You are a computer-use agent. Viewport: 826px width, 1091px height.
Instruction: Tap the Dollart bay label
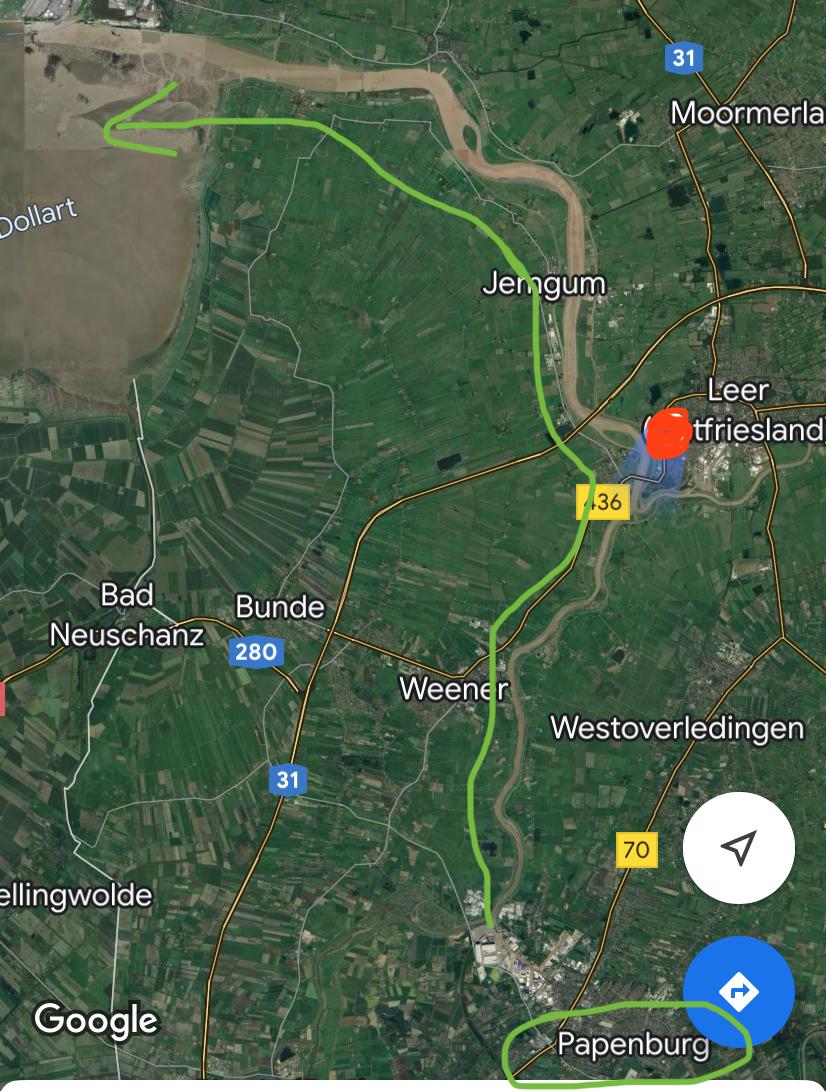coord(38,218)
